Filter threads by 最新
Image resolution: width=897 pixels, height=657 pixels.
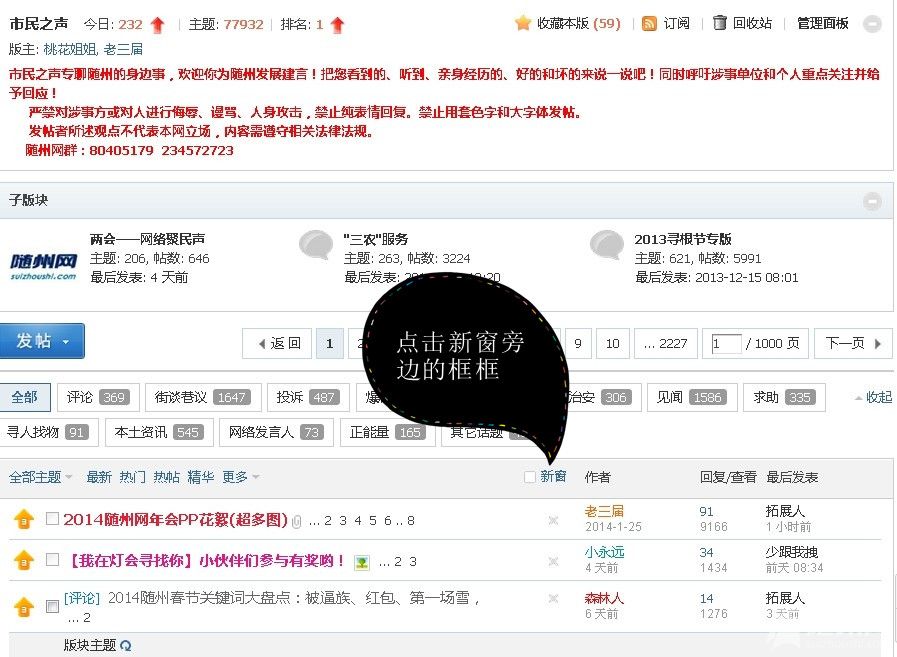(99, 477)
